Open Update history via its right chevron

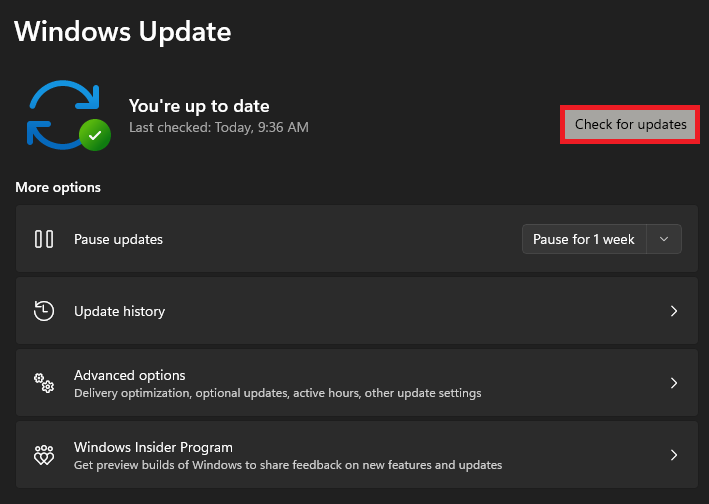pyautogui.click(x=674, y=311)
